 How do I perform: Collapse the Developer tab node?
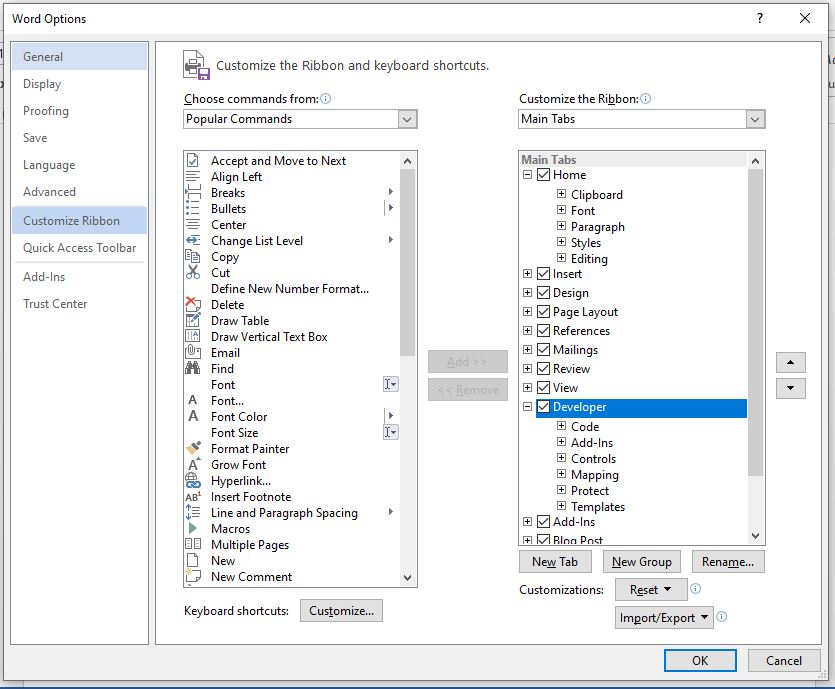pos(527,407)
